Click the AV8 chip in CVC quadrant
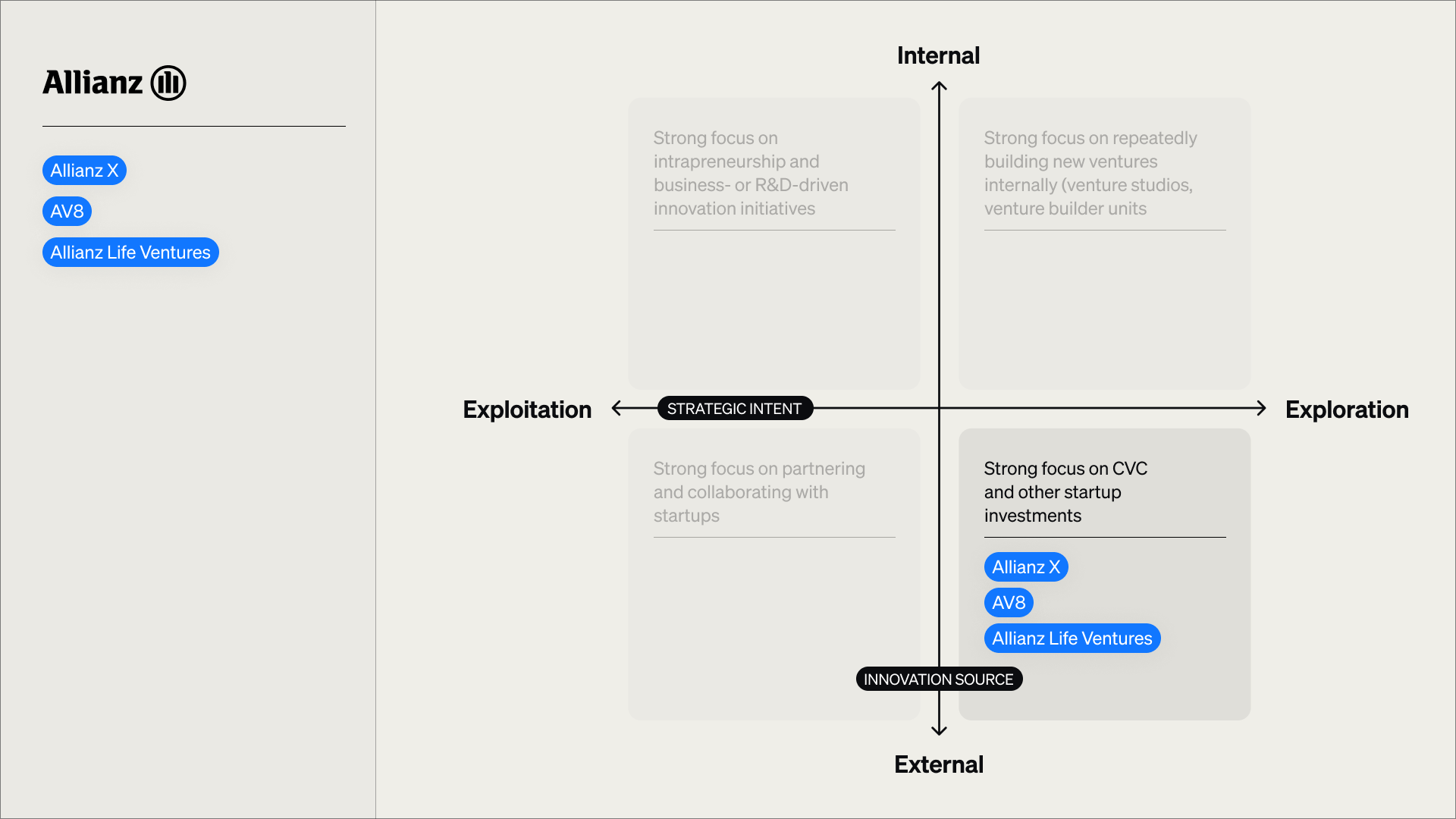Viewport: 1456px width, 819px height. (x=1009, y=603)
